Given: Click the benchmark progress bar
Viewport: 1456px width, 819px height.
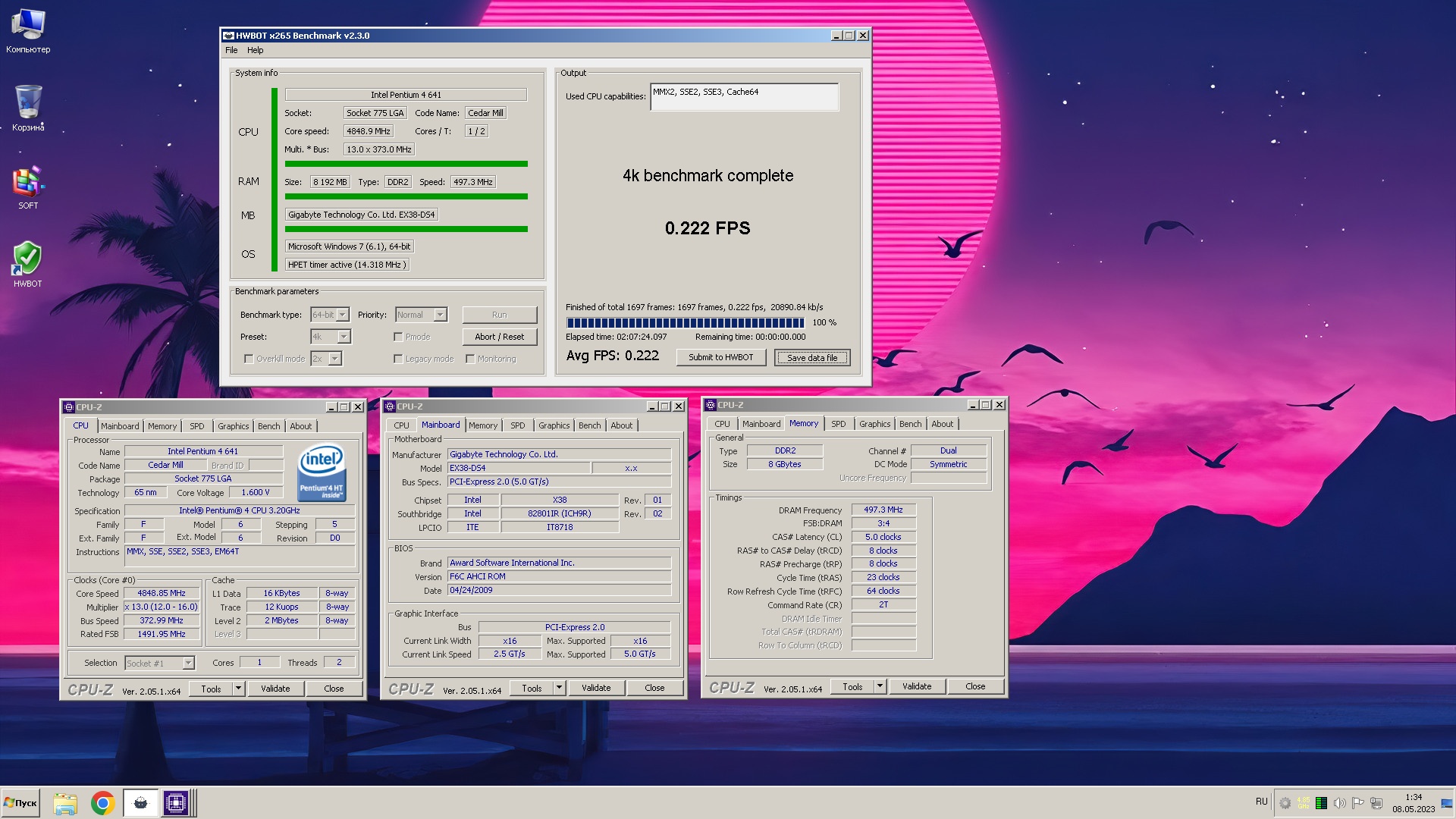Looking at the screenshot, I should pyautogui.click(x=686, y=323).
